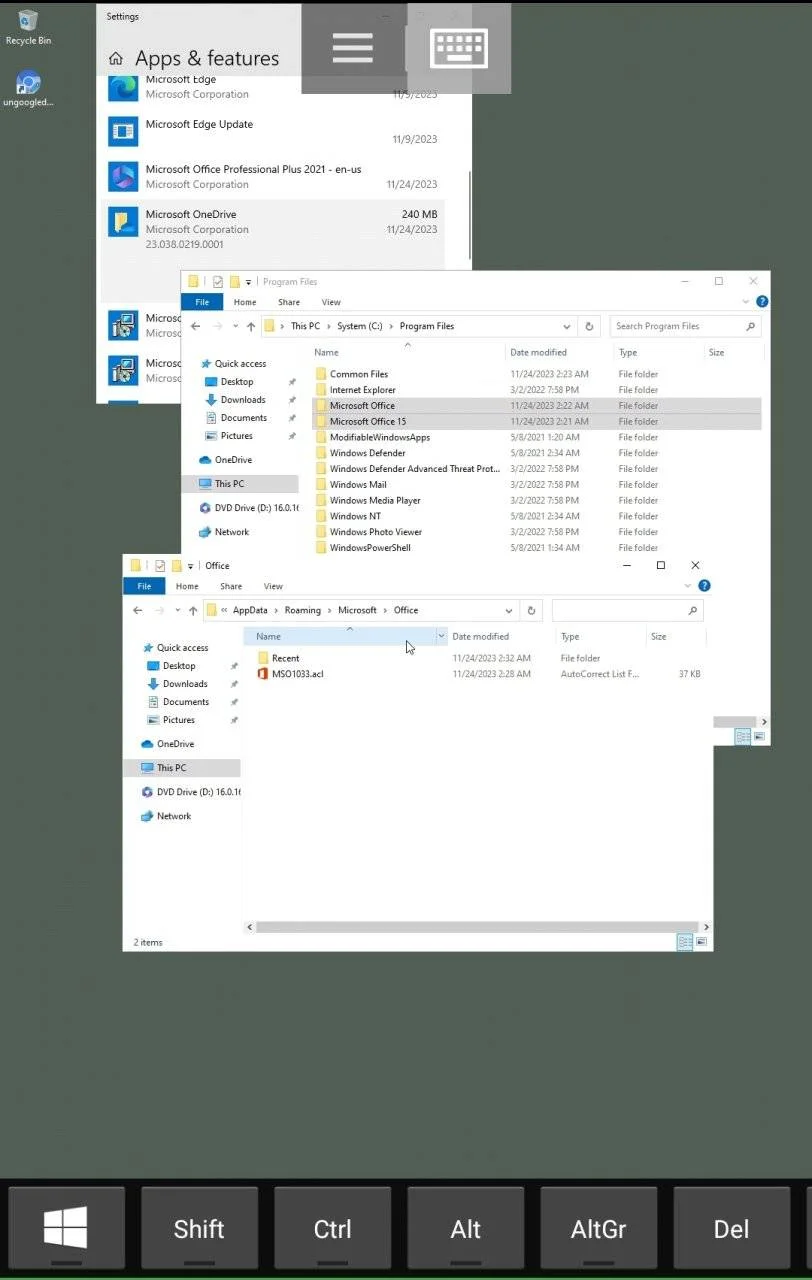Open File tab in Office window
Screen dimensions: 812x1280
pos(144,586)
